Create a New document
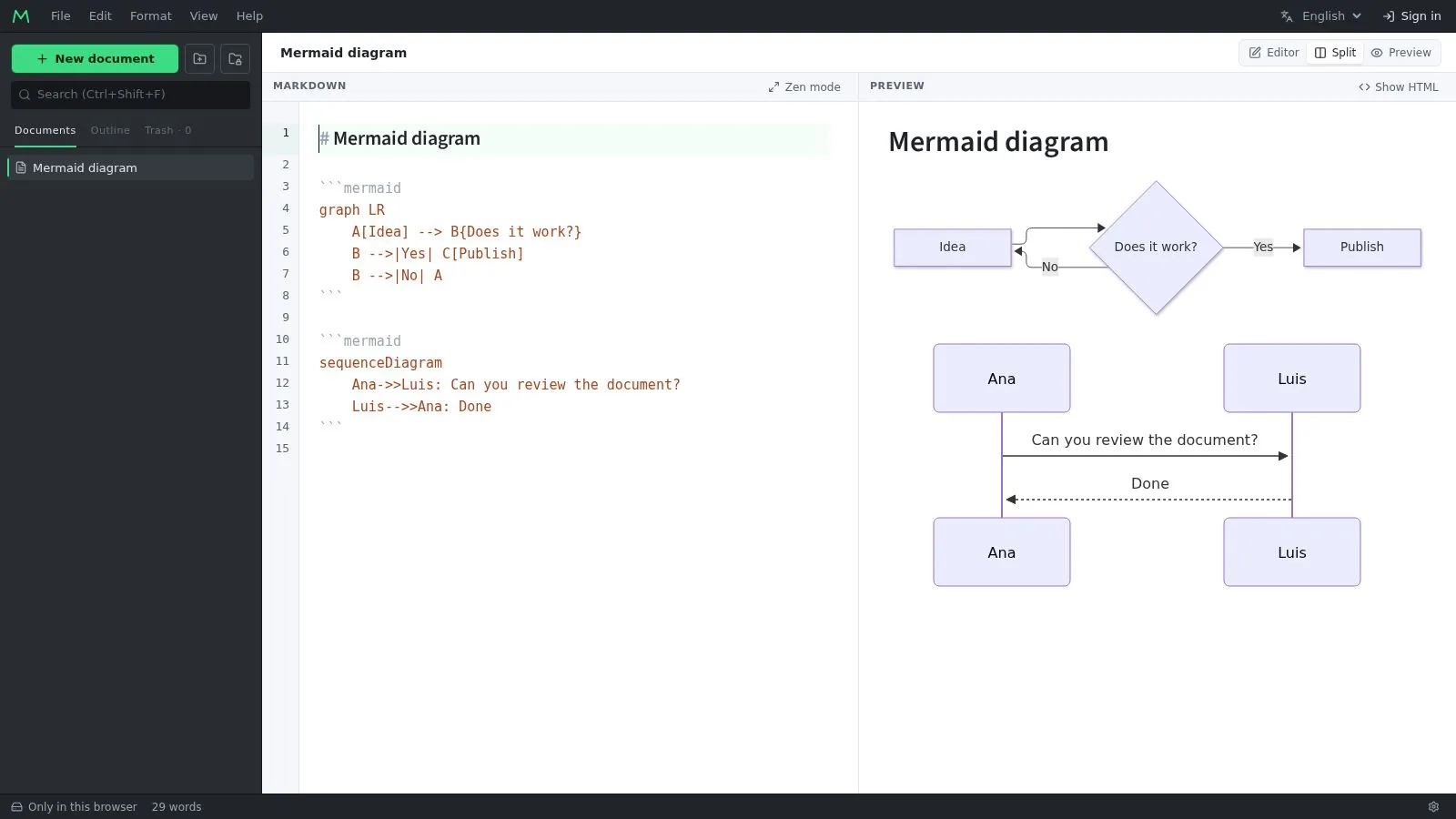Image resolution: width=1456 pixels, height=819 pixels. (95, 59)
